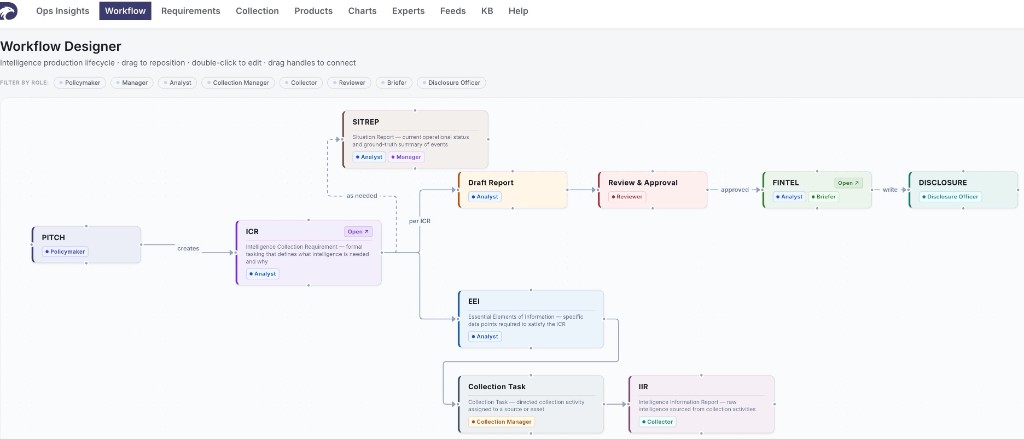The width and height of the screenshot is (1024, 439).
Task: Toggle the Policymaker role filter
Action: click(80, 83)
